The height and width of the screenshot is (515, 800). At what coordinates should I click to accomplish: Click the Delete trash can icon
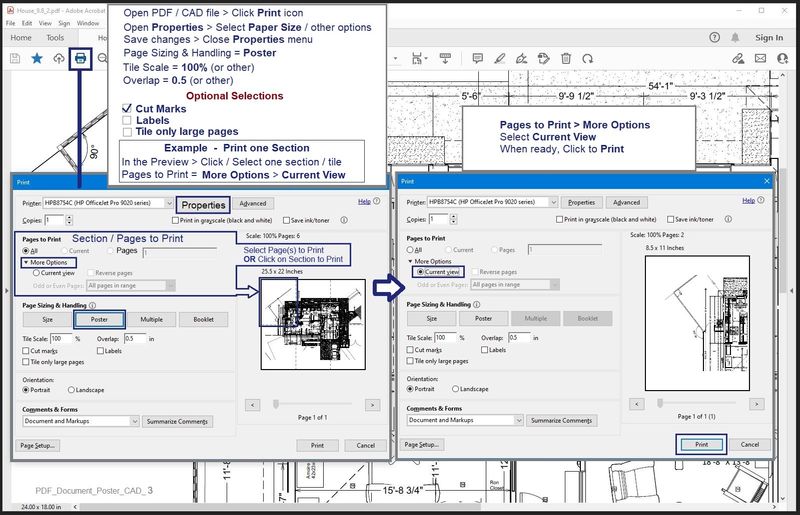566,59
